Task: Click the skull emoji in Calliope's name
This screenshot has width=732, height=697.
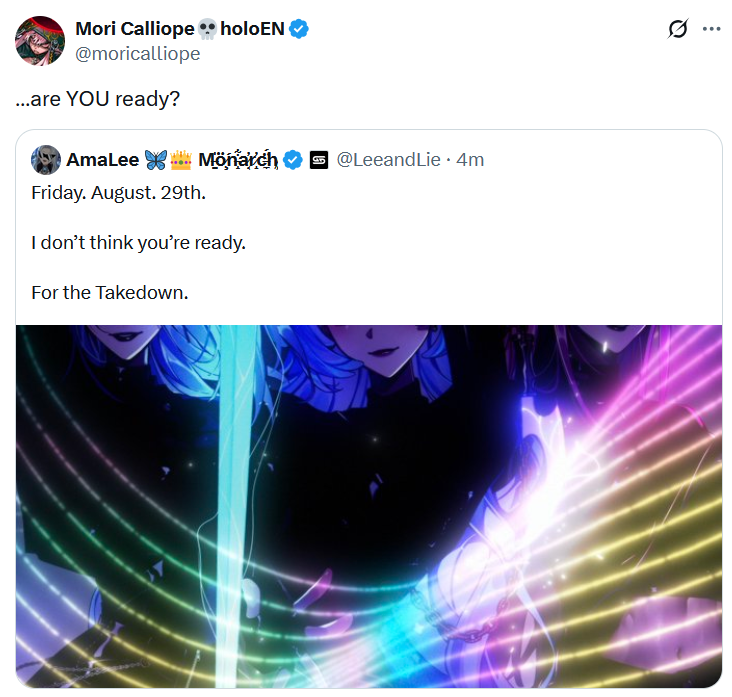Action: (207, 29)
